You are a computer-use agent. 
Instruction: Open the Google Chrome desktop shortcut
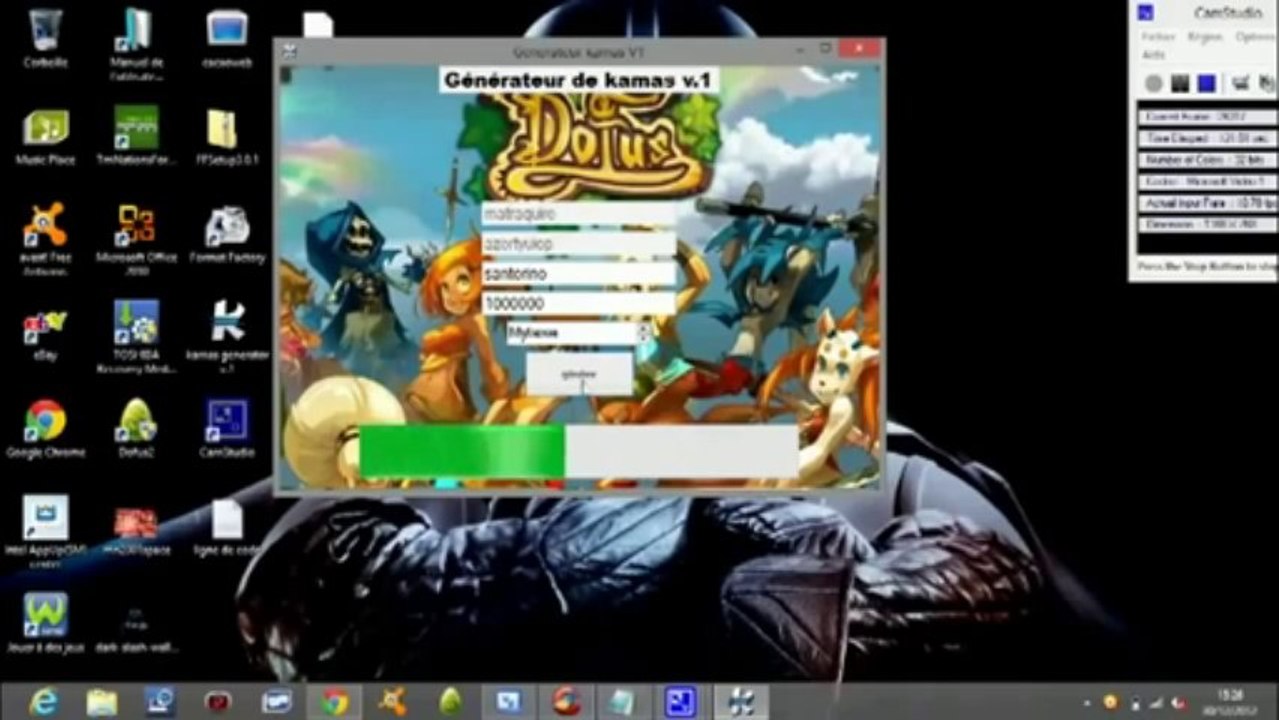(x=46, y=430)
